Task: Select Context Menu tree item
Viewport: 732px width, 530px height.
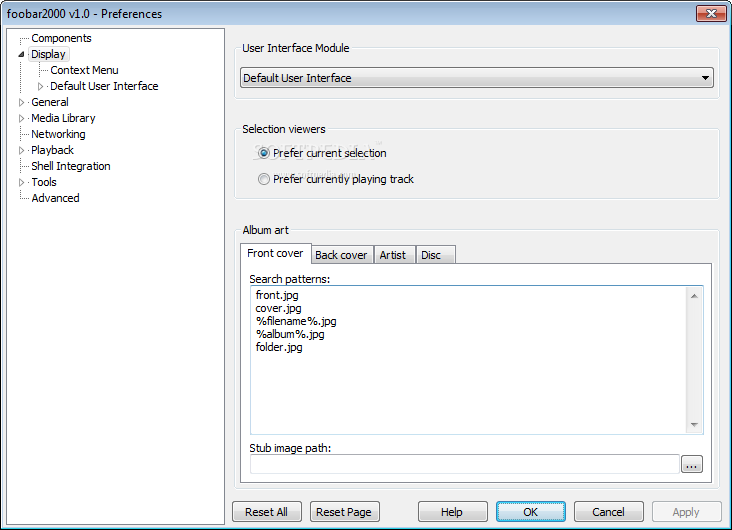Action: coord(84,71)
